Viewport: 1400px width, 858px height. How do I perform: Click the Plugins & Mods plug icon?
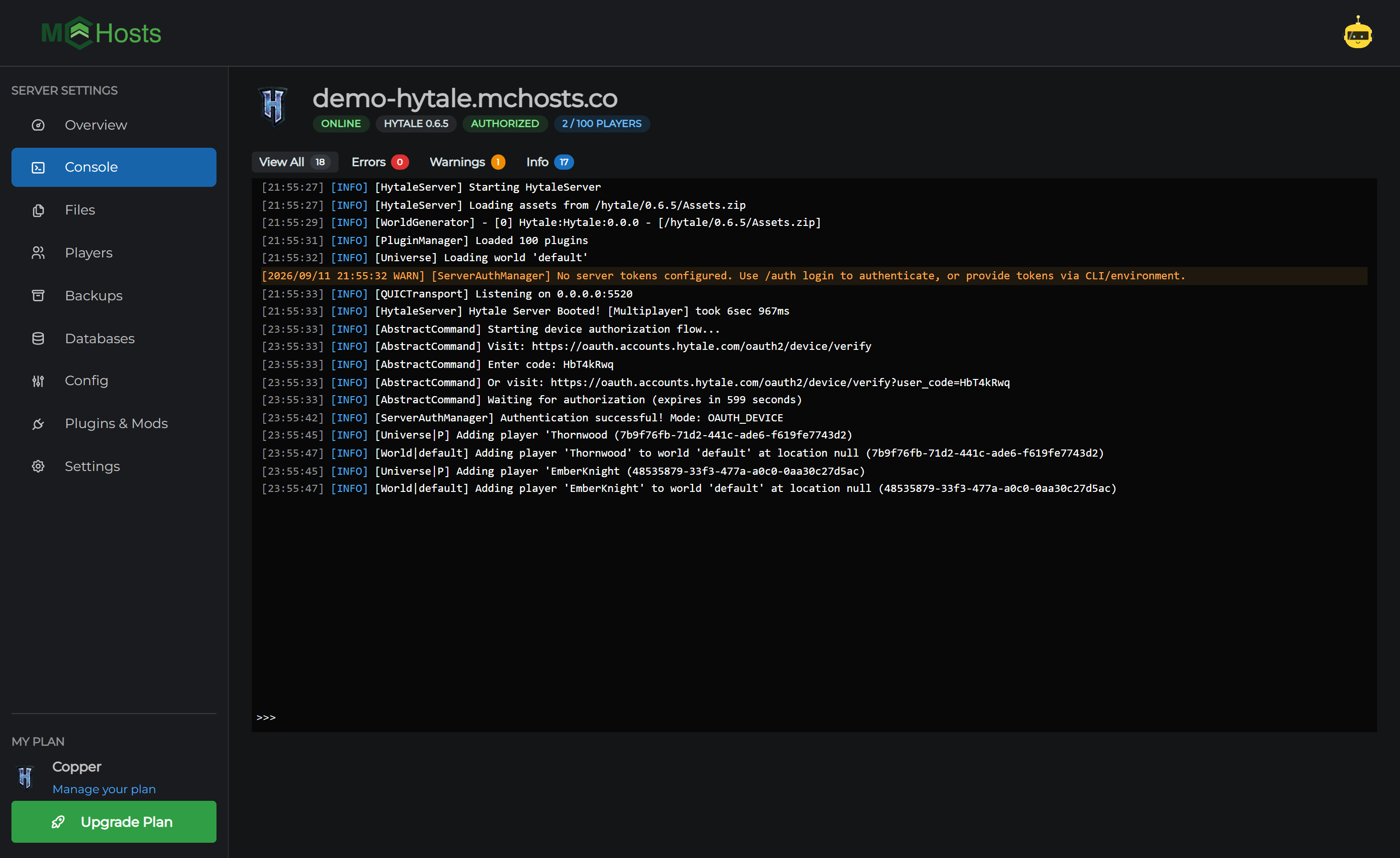click(x=38, y=424)
